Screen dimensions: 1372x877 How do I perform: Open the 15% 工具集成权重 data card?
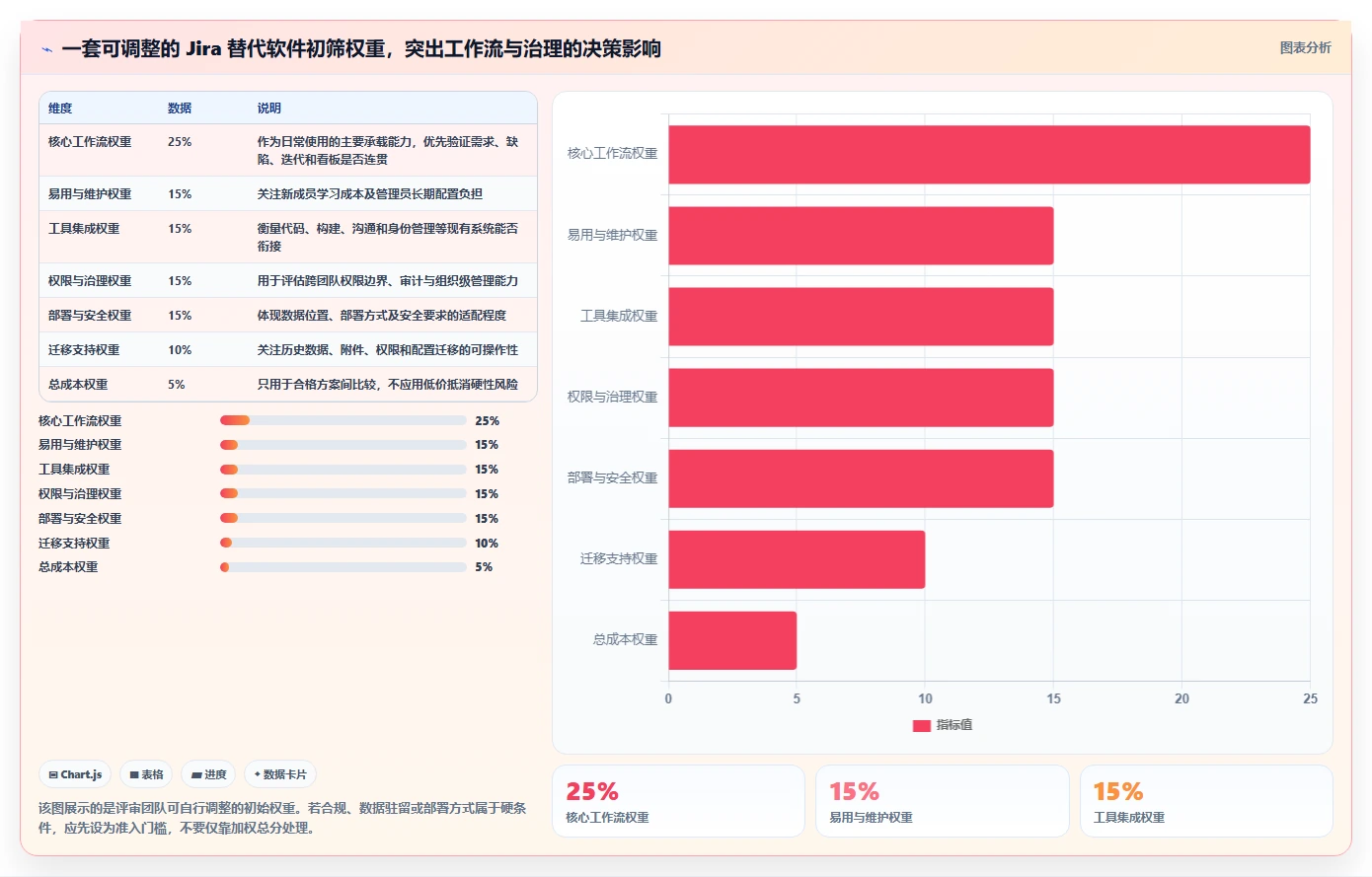click(x=1206, y=801)
